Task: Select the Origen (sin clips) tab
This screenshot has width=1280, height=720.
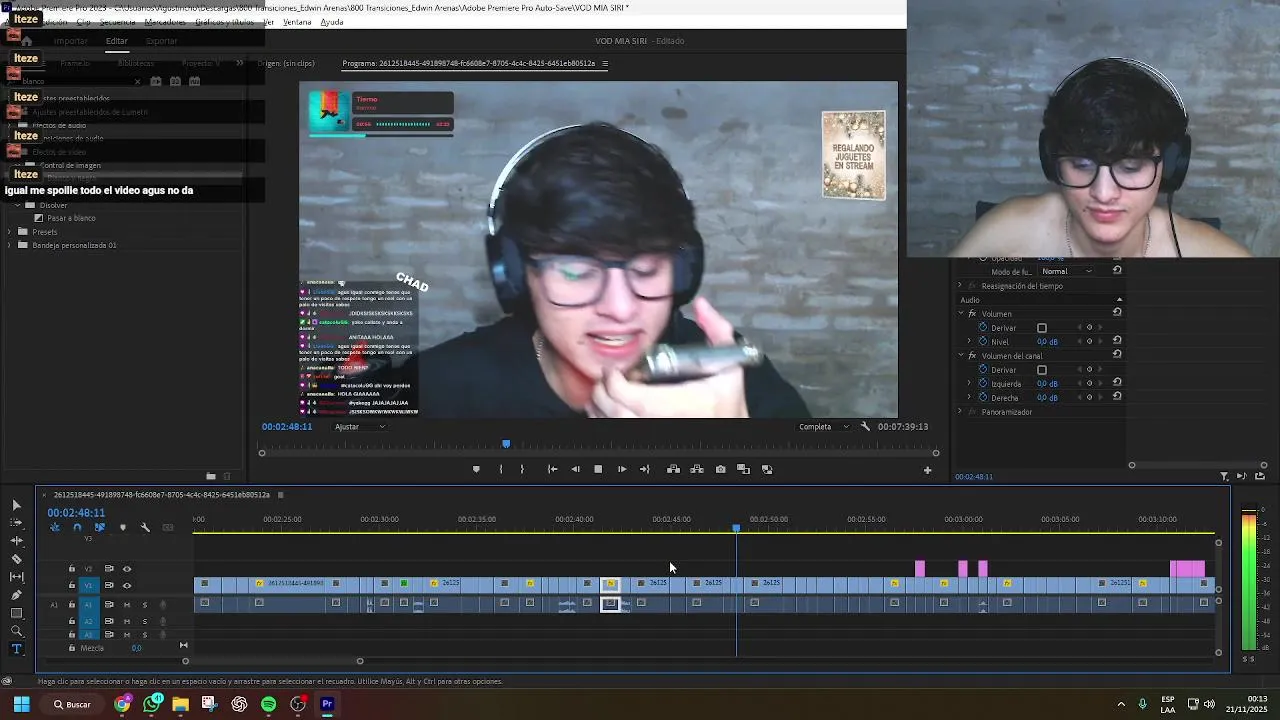Action: [x=286, y=64]
